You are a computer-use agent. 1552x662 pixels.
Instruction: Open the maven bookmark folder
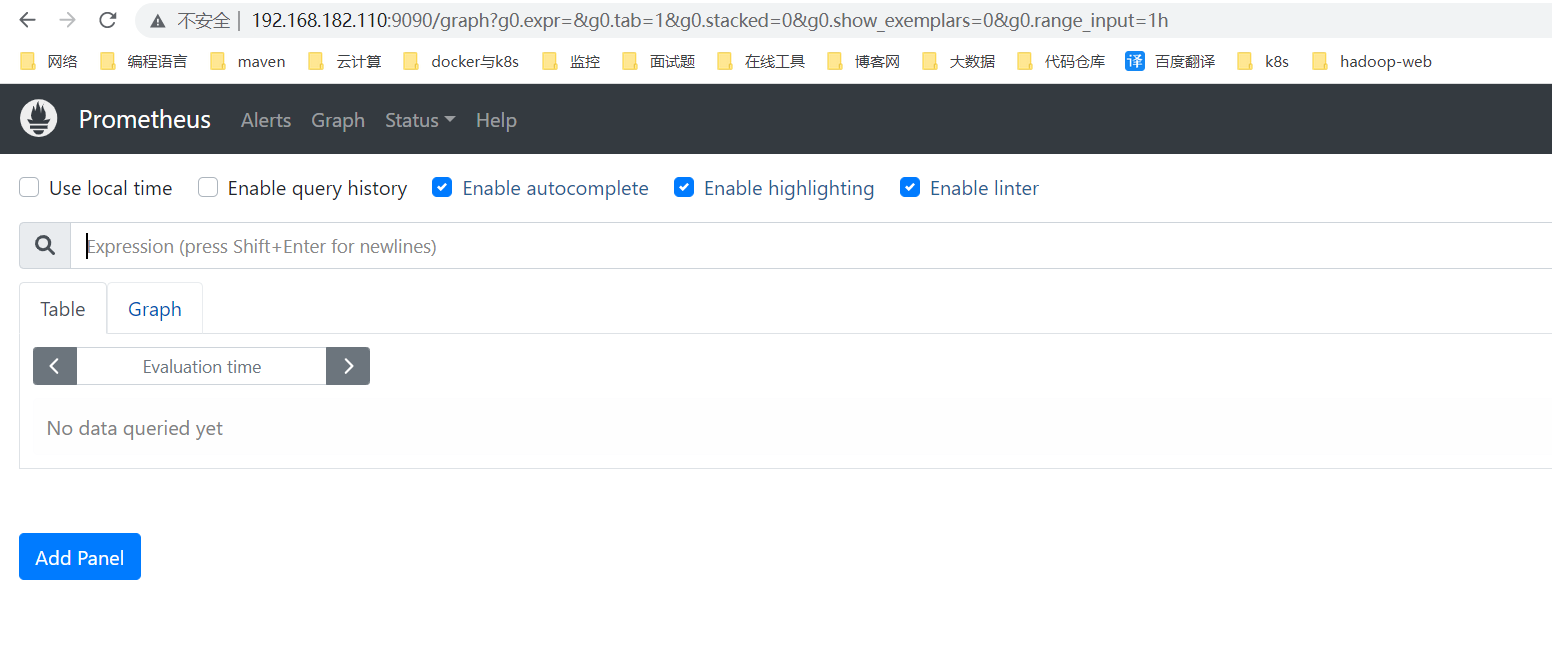248,62
